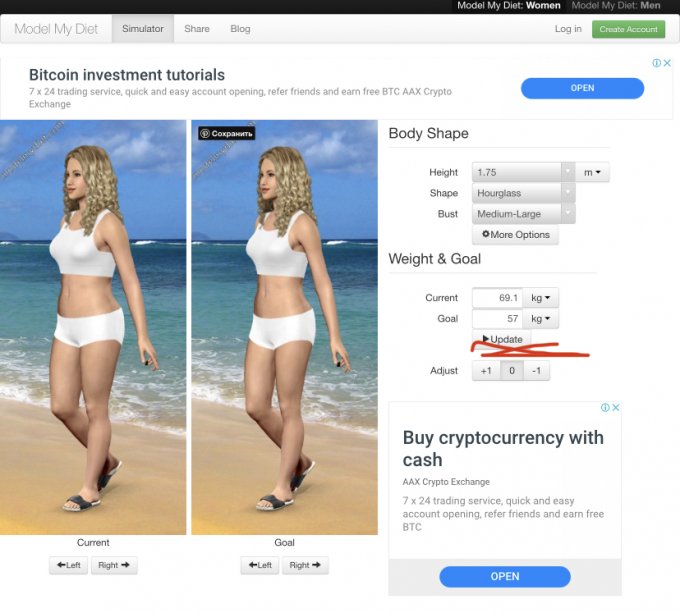Select the +1 adjust toggle

pyautogui.click(x=486, y=370)
